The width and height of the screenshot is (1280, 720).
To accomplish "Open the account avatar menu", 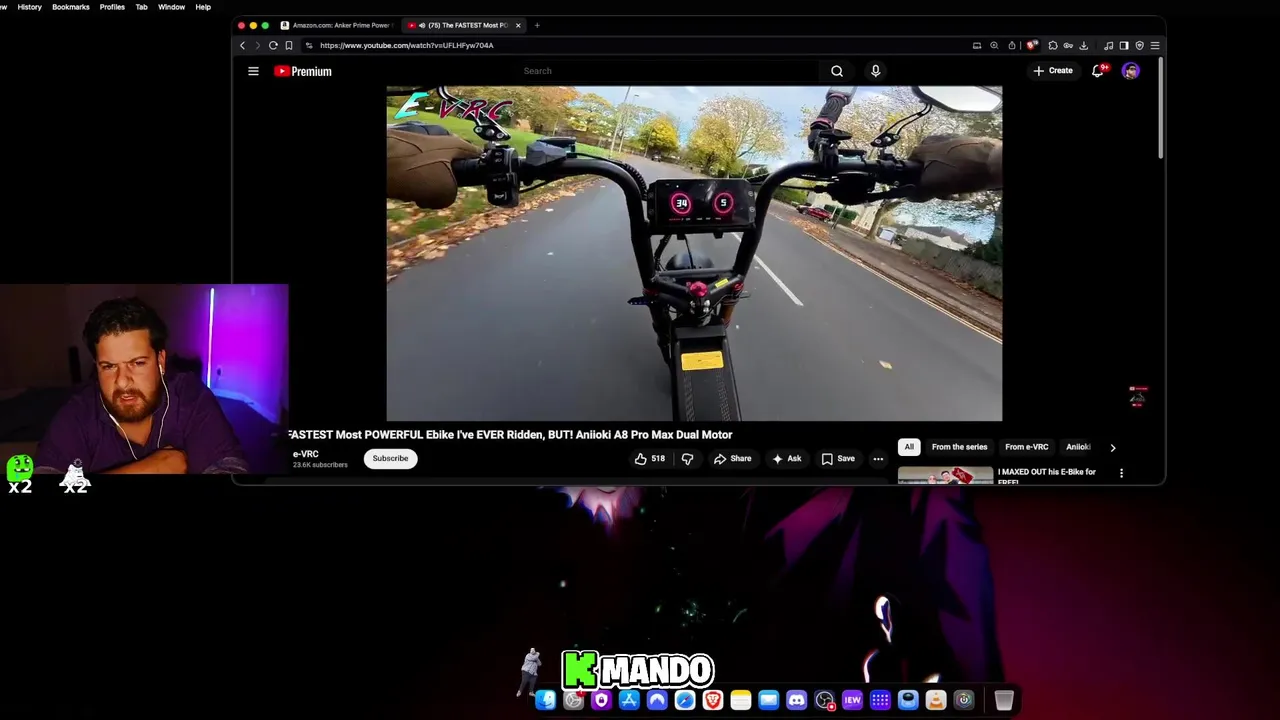I will [x=1130, y=71].
